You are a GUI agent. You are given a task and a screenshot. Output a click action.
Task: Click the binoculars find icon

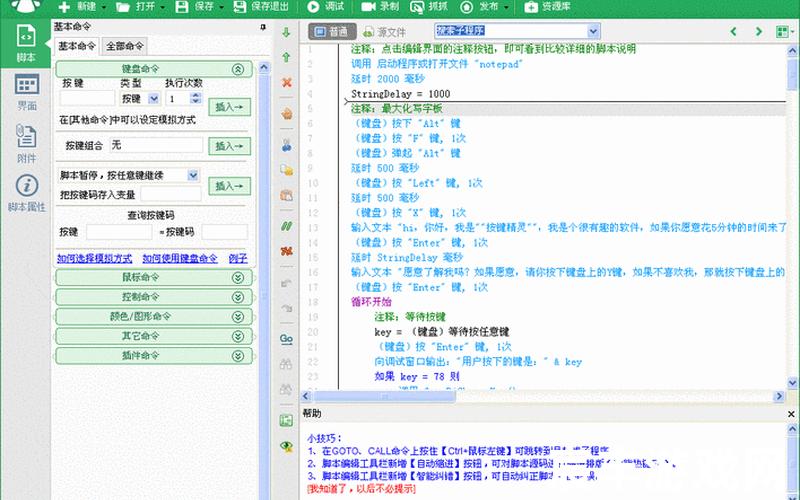click(286, 364)
